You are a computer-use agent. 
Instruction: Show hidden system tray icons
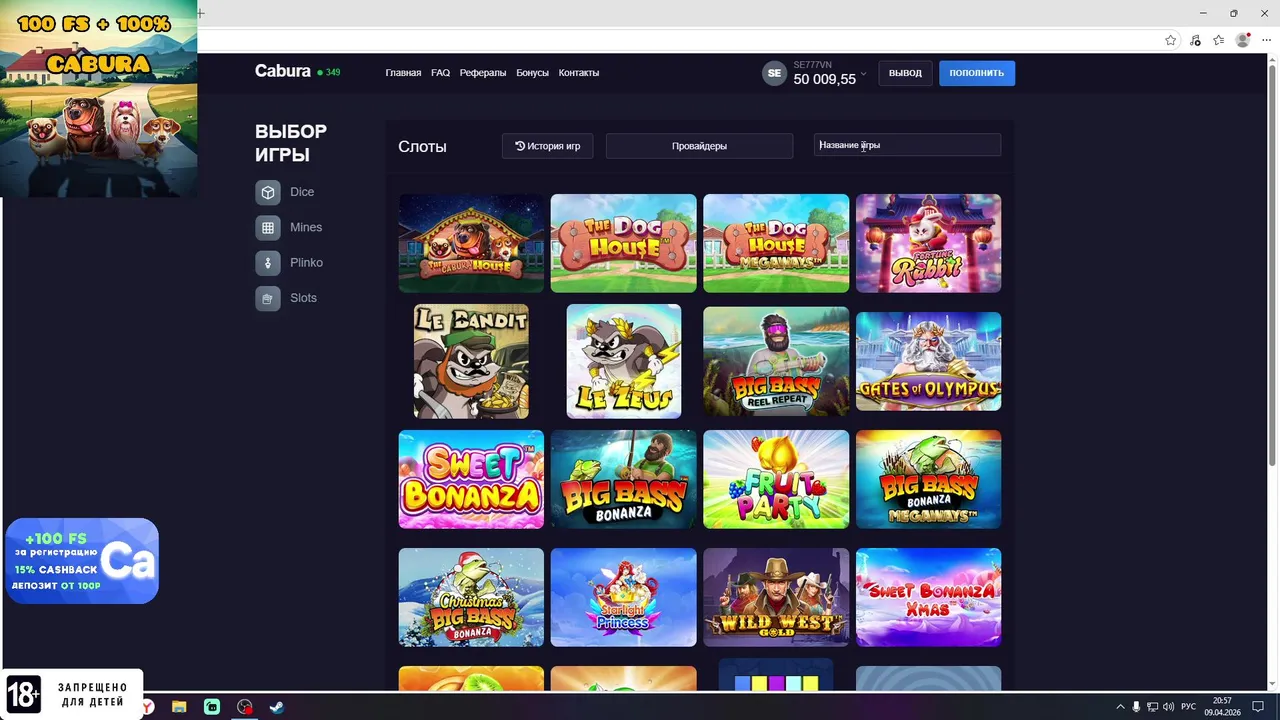tap(1120, 707)
